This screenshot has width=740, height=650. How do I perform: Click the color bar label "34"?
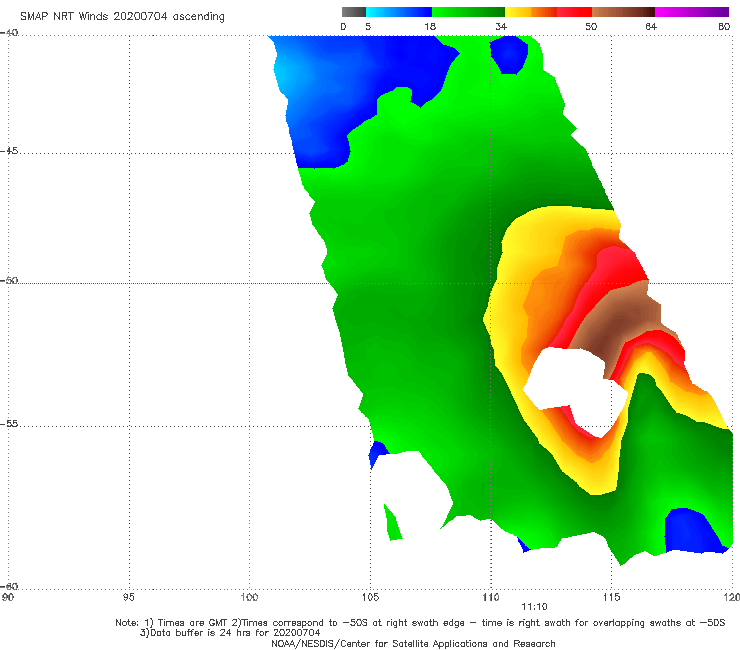coord(501,27)
